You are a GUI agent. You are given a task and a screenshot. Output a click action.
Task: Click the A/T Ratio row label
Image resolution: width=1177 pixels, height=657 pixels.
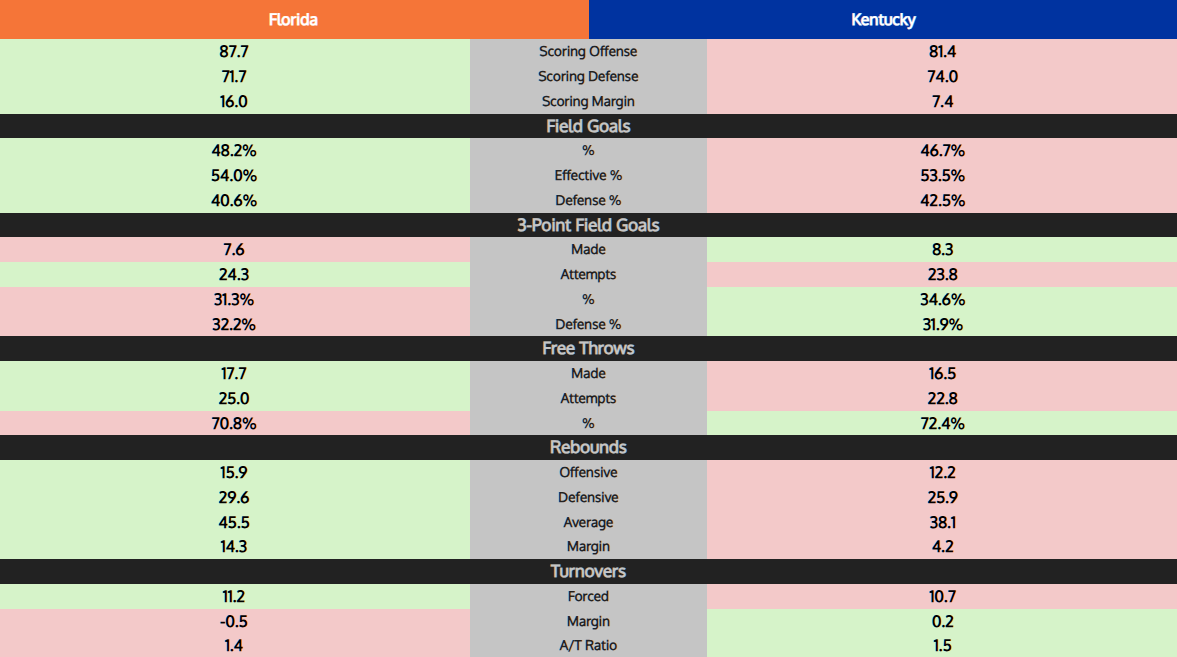click(x=588, y=645)
